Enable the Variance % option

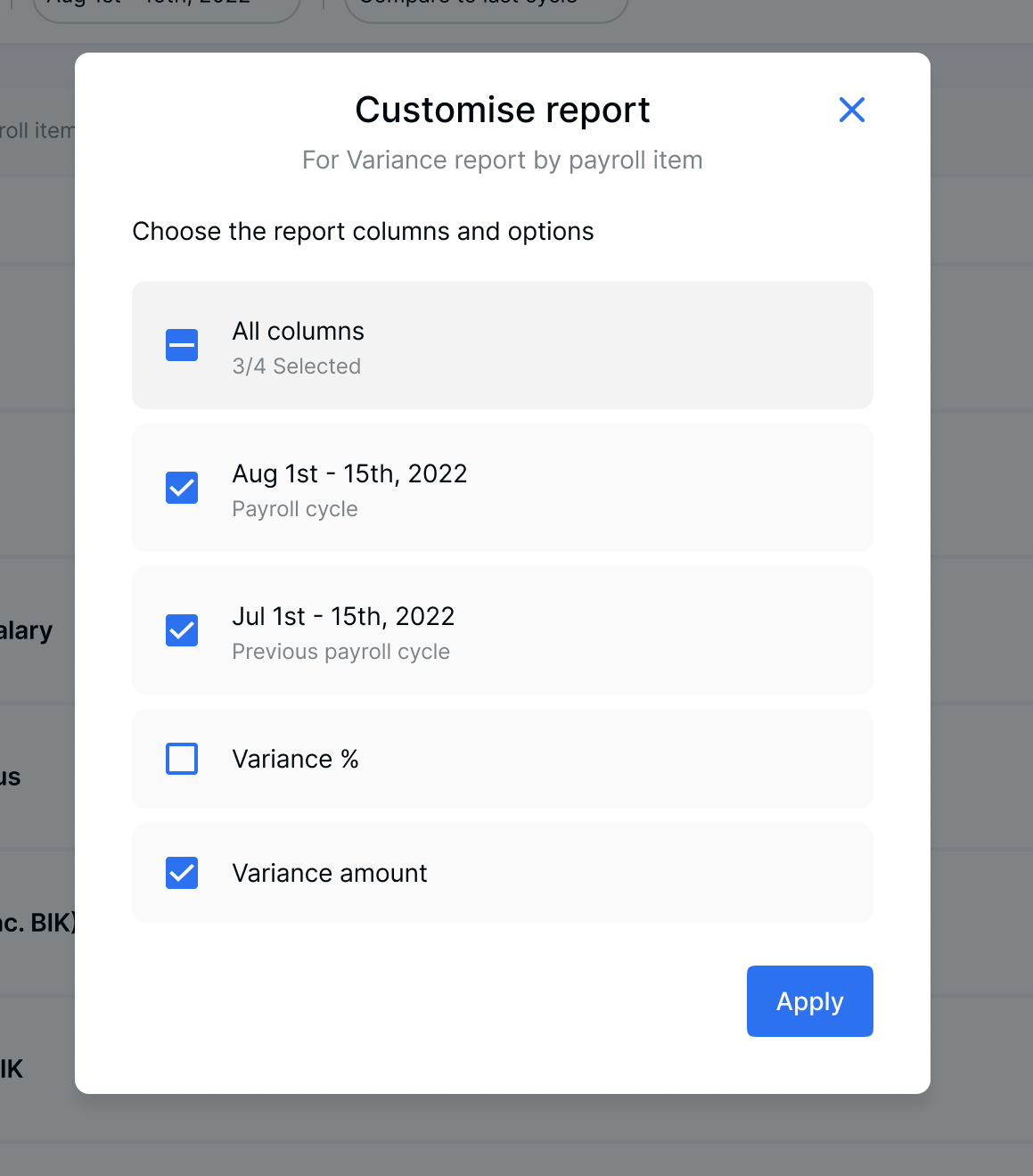coord(181,759)
